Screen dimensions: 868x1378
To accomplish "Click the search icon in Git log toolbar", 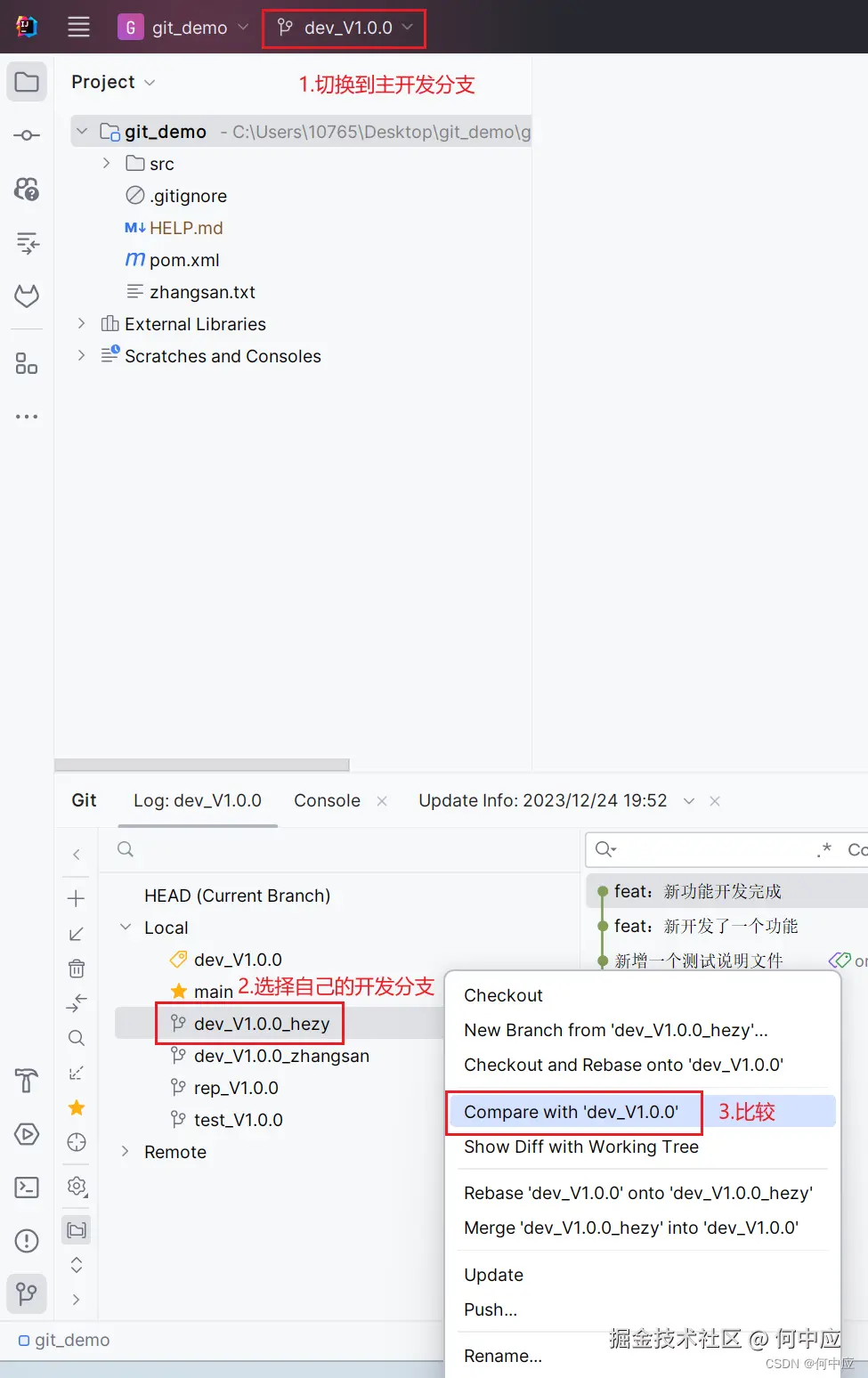I will [x=76, y=1037].
